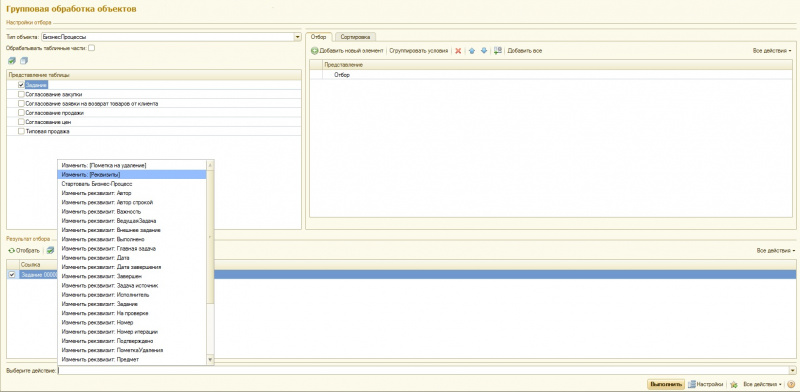Expand Все действия menu above the filter table
This screenshot has height=392, width=800.
click(x=772, y=51)
